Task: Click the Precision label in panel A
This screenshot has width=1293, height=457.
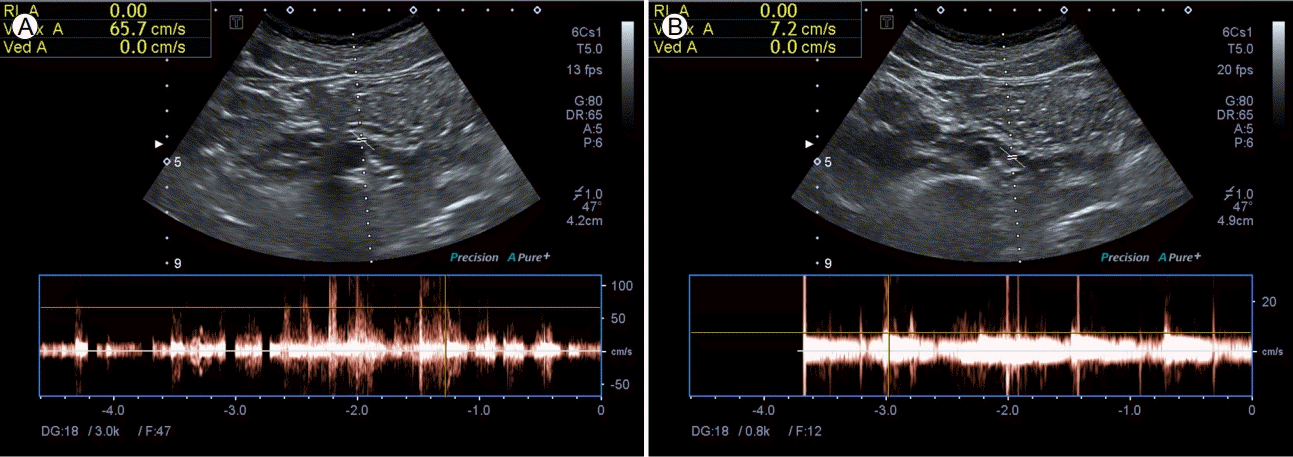Action: (x=474, y=258)
